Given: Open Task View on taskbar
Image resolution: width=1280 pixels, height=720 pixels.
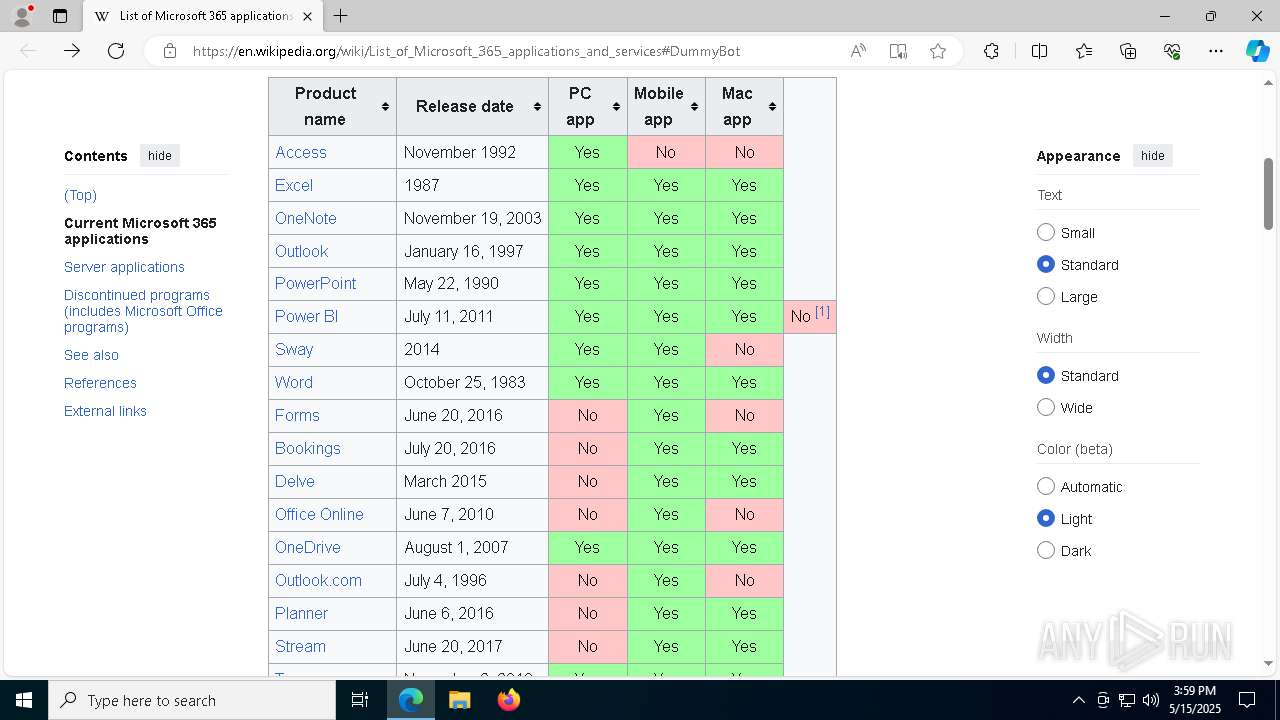Looking at the screenshot, I should 360,700.
